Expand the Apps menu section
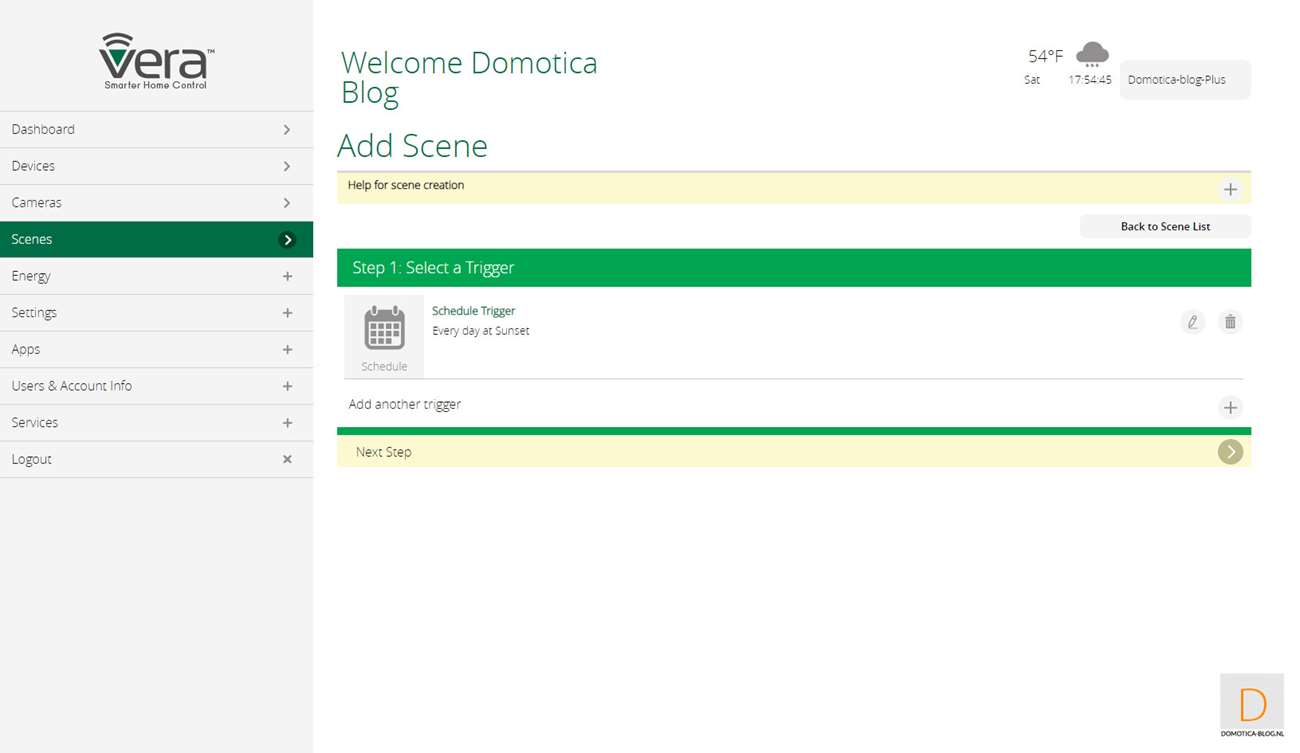 [287, 350]
